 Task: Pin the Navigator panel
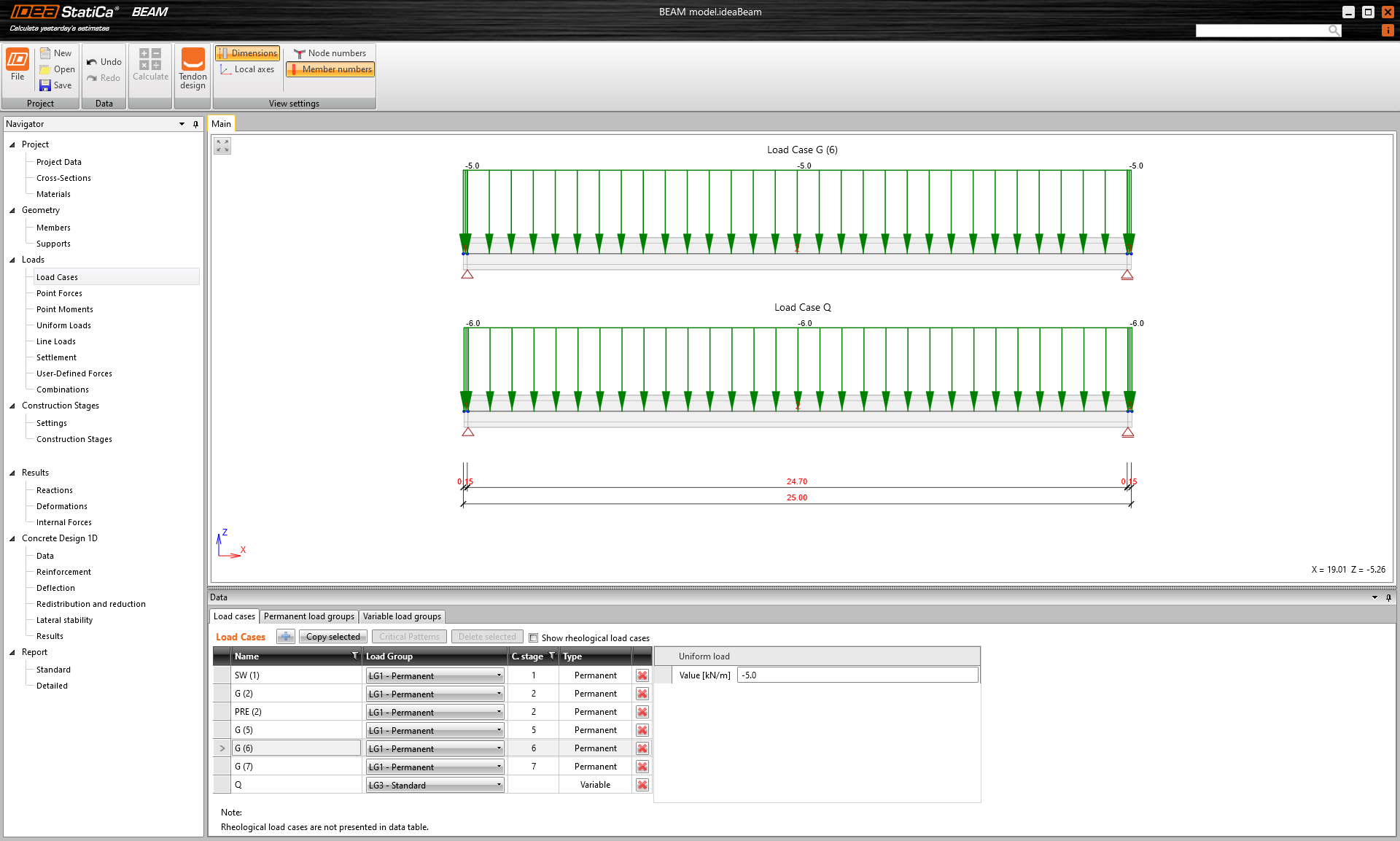coord(195,124)
